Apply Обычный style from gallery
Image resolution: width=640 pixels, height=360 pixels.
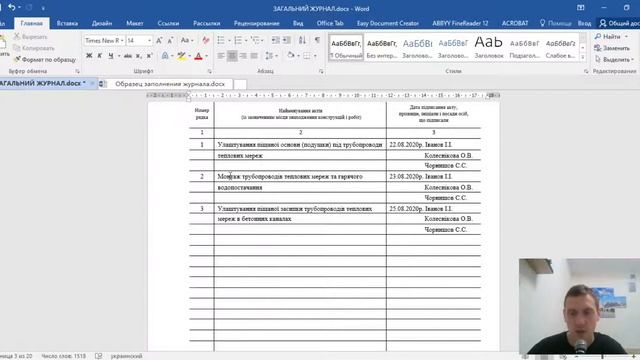[x=346, y=48]
